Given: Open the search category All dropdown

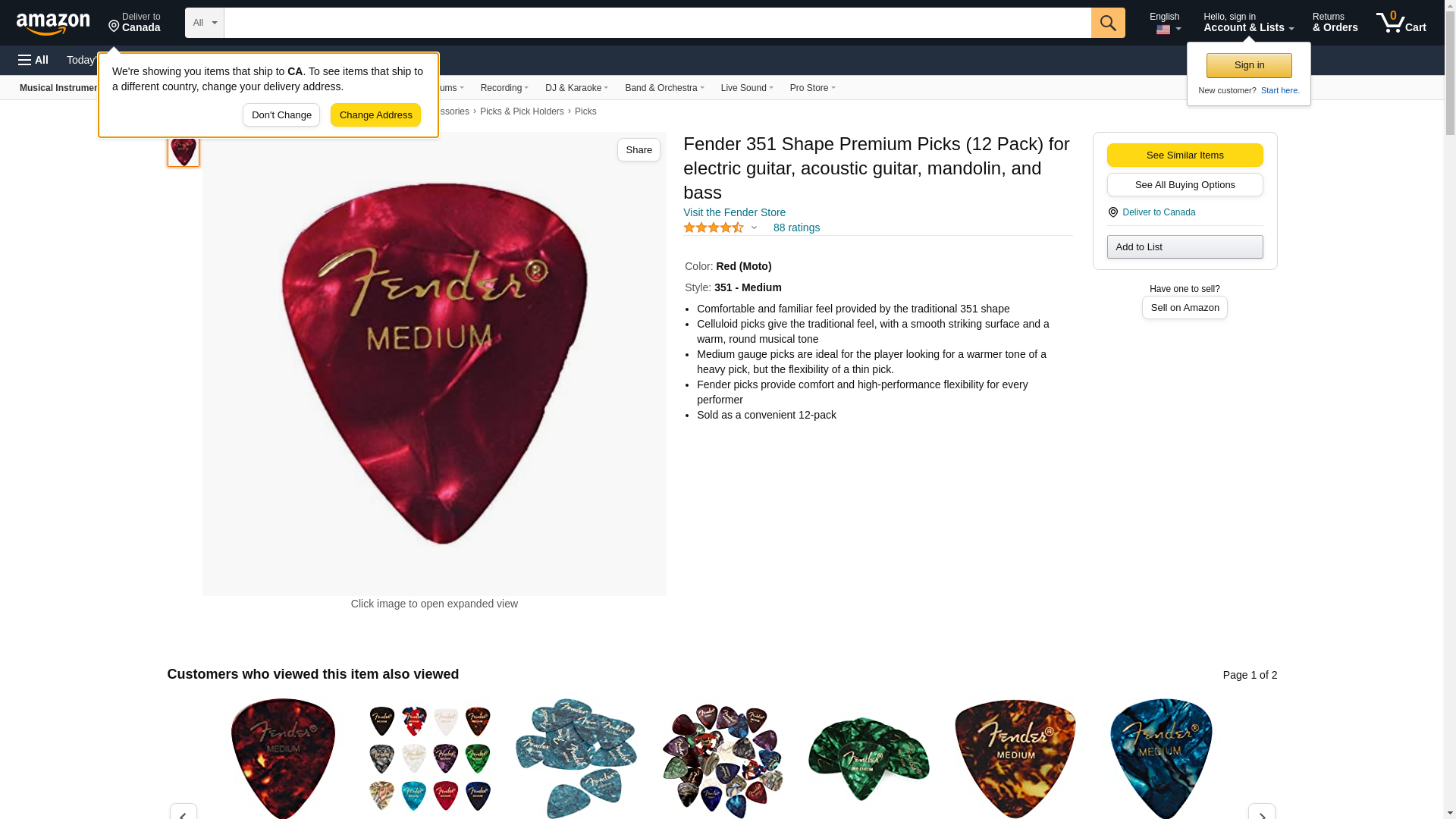Looking at the screenshot, I should [204, 23].
